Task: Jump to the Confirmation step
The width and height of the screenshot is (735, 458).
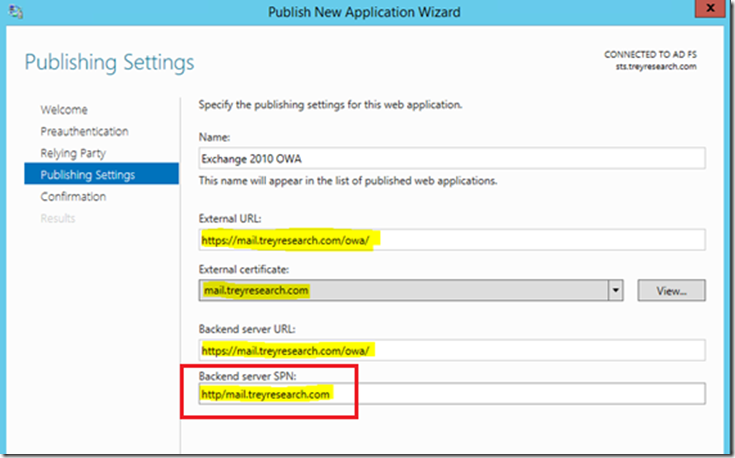Action: pyautogui.click(x=73, y=196)
